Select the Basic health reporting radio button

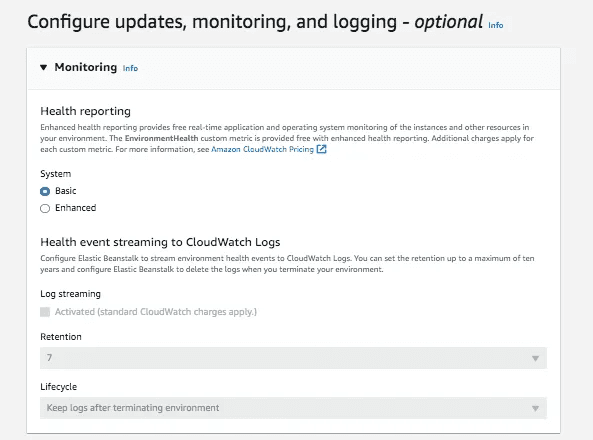[x=45, y=191]
